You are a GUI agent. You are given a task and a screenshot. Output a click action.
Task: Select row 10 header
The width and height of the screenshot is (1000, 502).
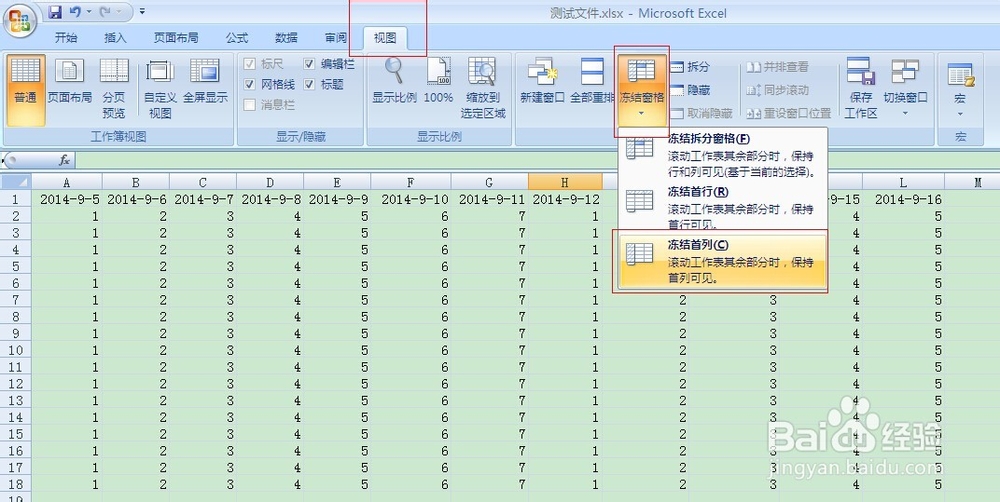(15, 350)
